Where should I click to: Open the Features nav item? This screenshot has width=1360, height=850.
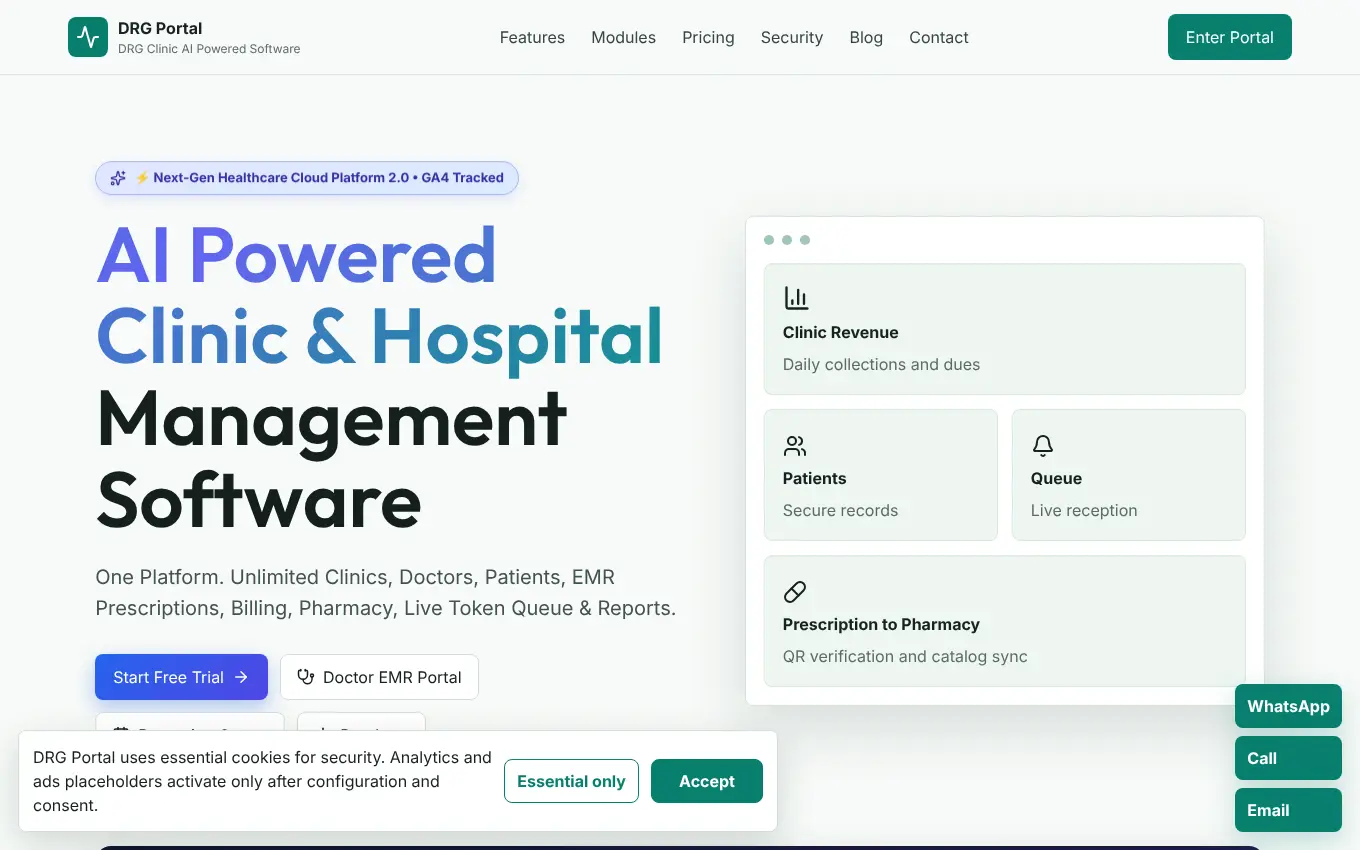[x=532, y=37]
